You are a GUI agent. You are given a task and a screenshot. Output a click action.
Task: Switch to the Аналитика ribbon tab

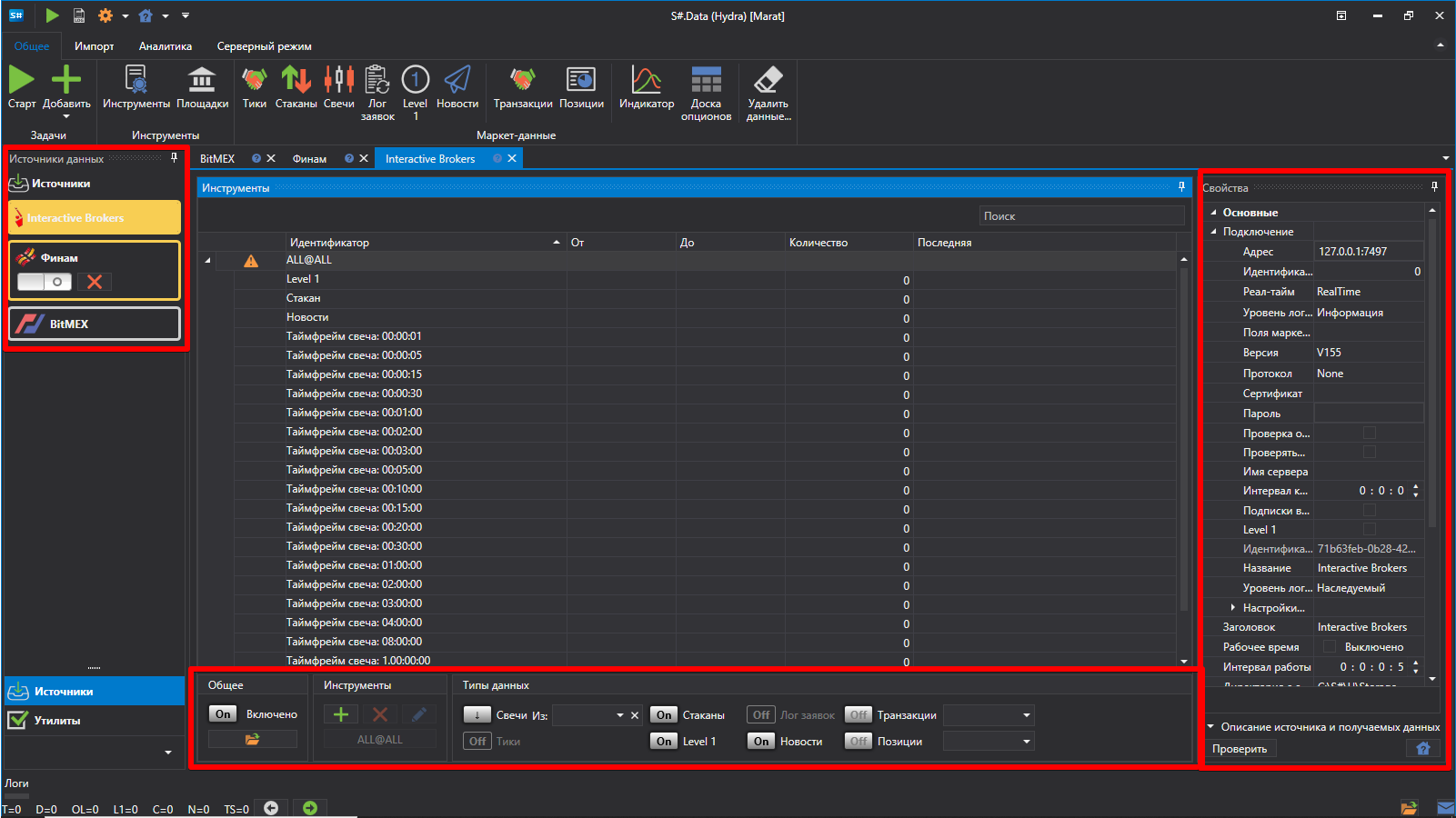[x=166, y=46]
